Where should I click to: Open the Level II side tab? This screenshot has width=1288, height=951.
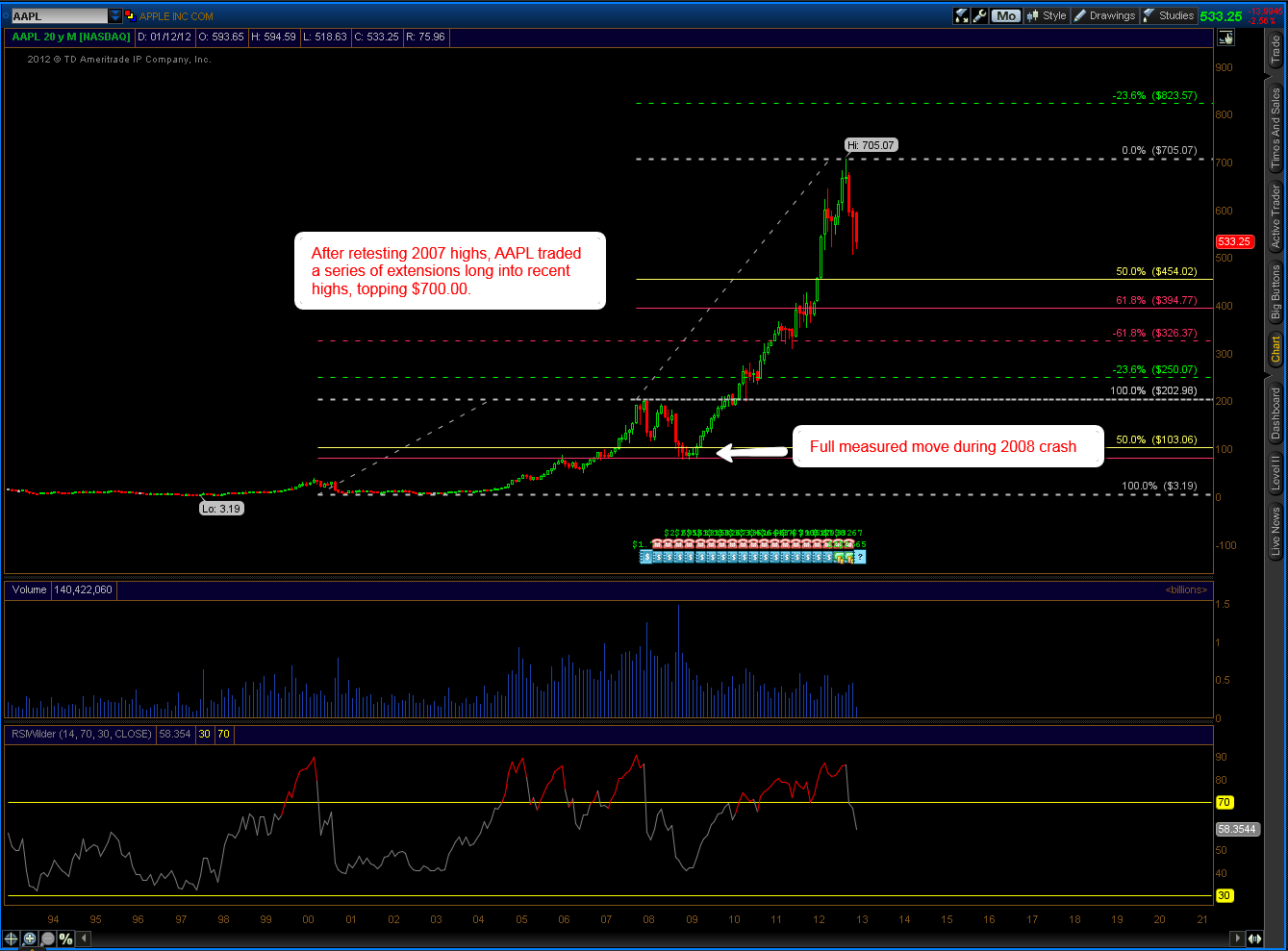coord(1275,475)
